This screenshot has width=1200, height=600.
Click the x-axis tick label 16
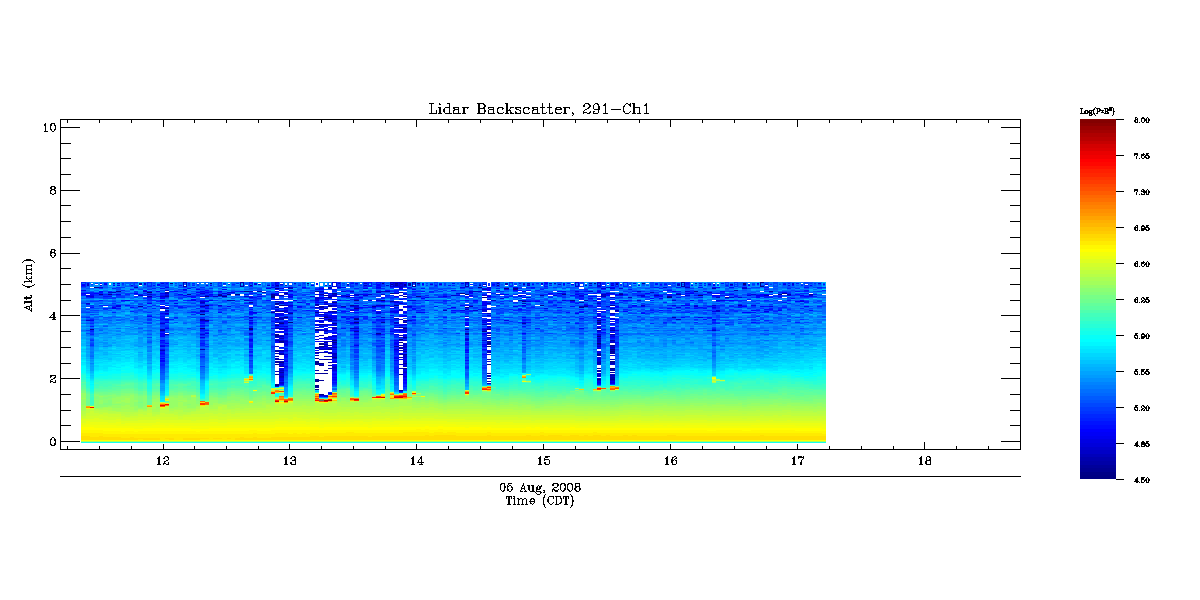point(670,461)
